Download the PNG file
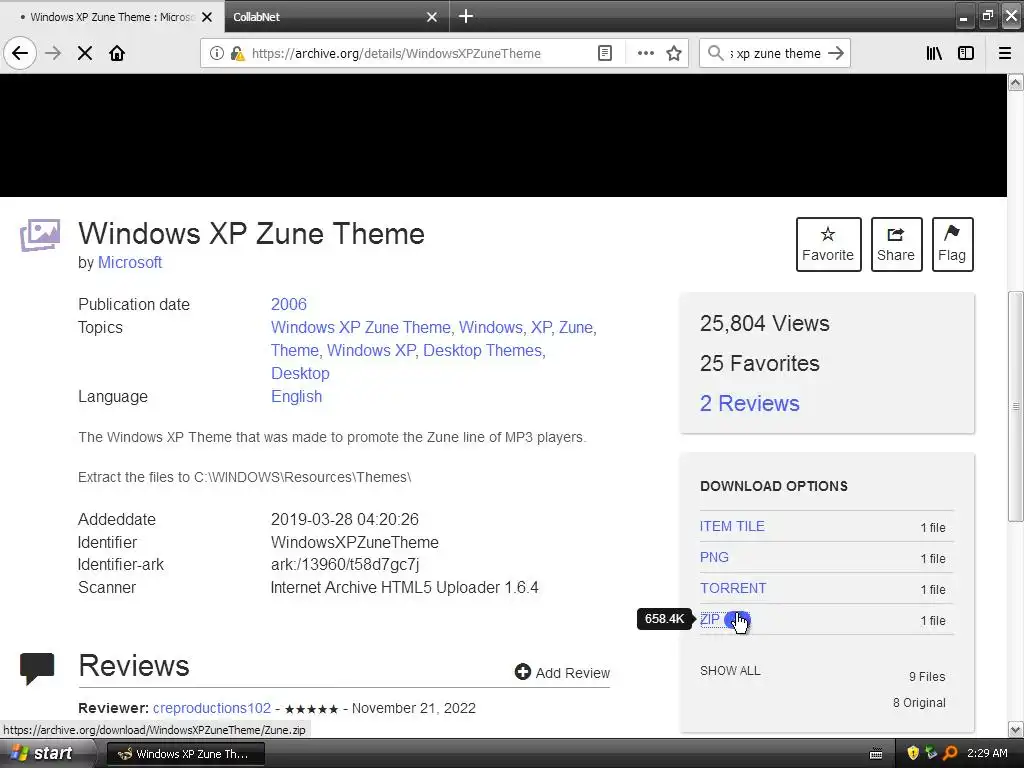Screen dimensions: 1024x768 pos(714,557)
